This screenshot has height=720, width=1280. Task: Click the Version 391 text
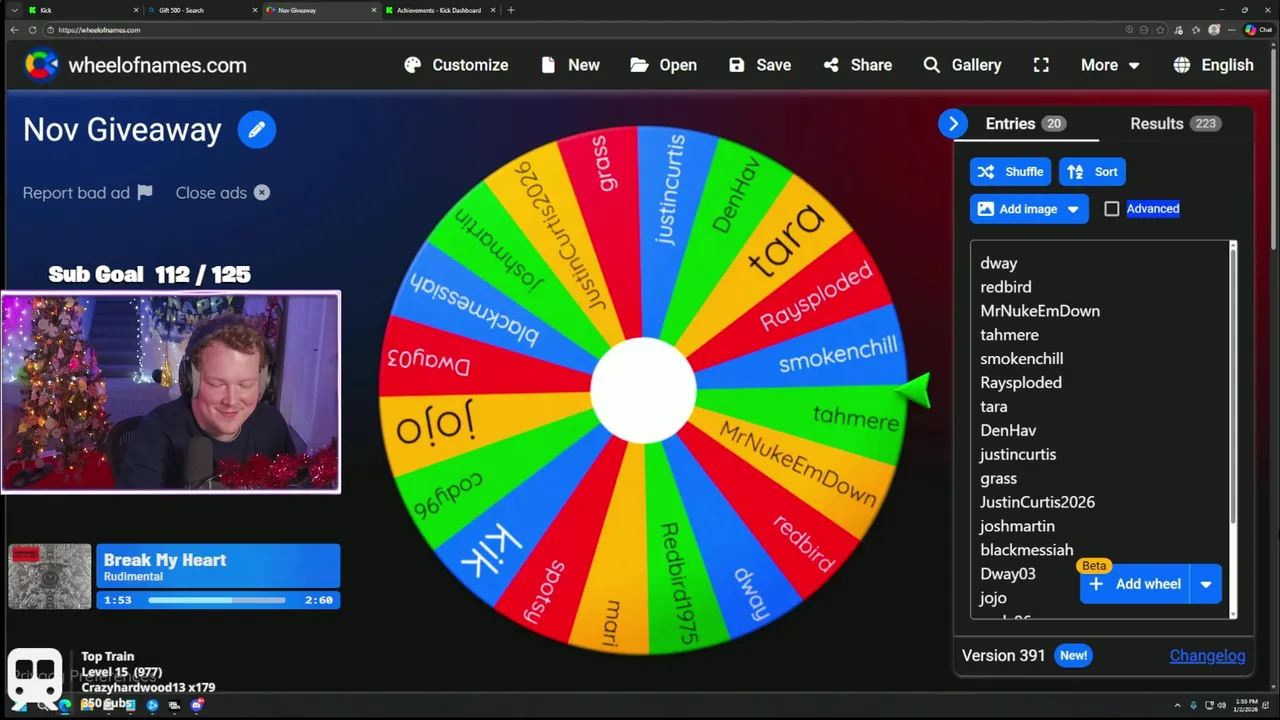tap(1003, 656)
